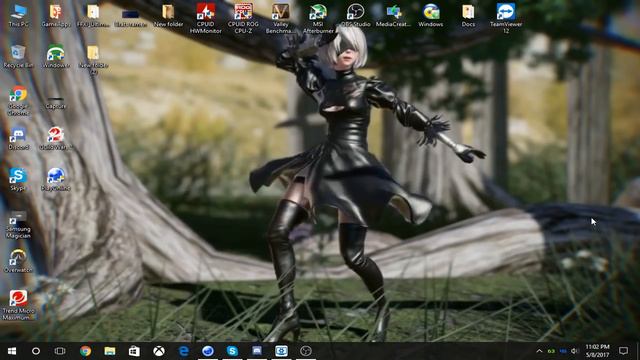Open the GameApps folder on the desktop

click(x=56, y=16)
